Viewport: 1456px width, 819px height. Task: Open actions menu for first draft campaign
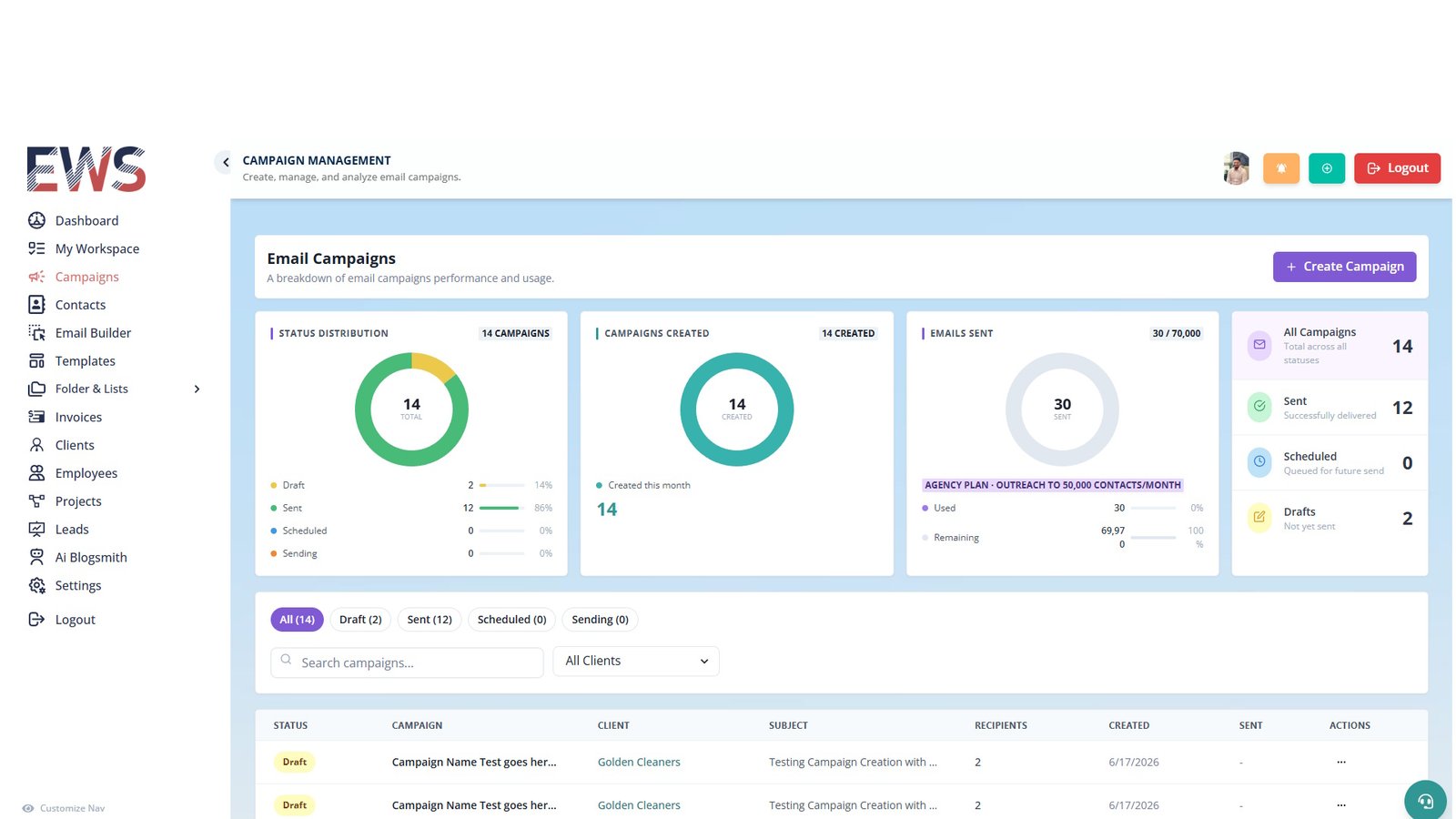coord(1341,762)
